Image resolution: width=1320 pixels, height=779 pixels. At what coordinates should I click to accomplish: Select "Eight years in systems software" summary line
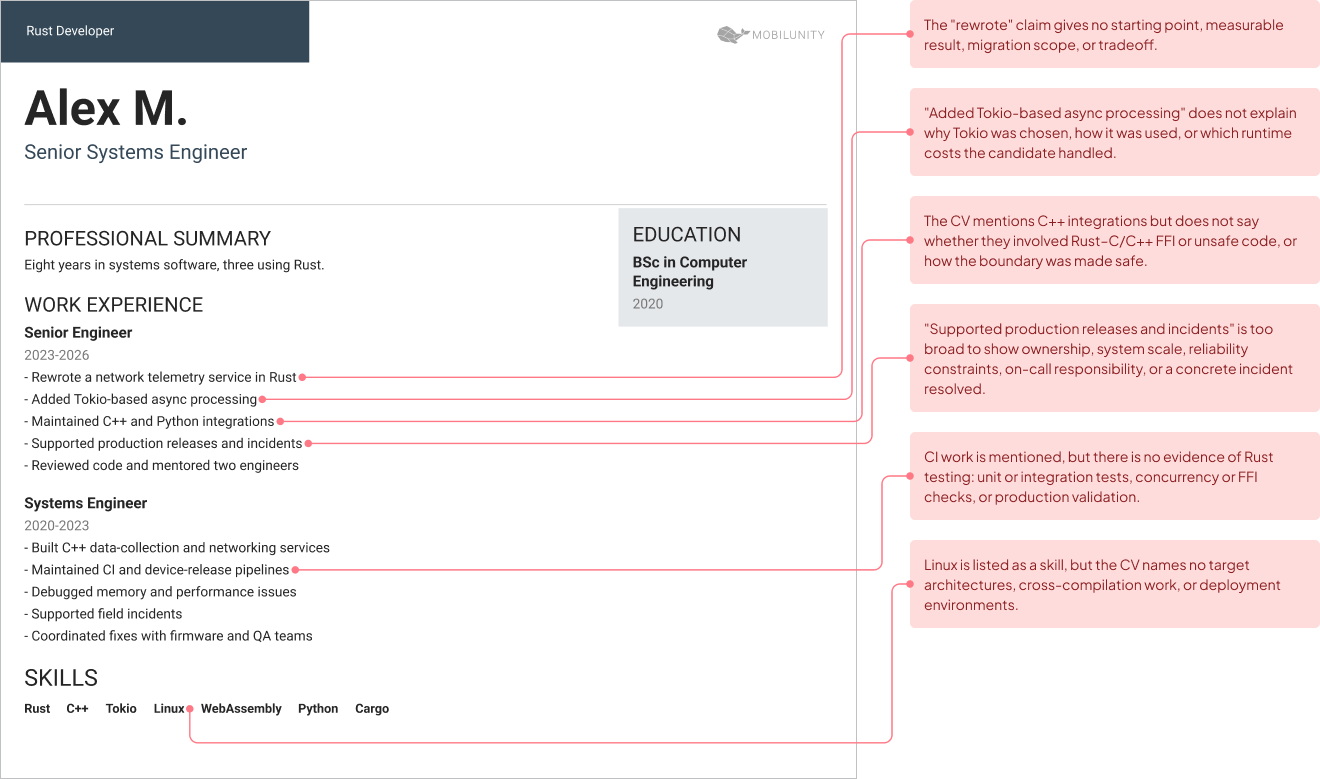pyautogui.click(x=174, y=265)
